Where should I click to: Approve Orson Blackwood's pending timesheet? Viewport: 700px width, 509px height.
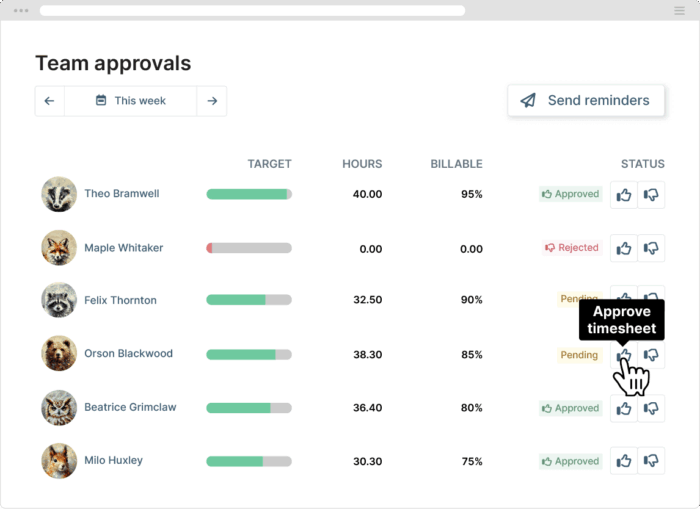click(x=624, y=355)
